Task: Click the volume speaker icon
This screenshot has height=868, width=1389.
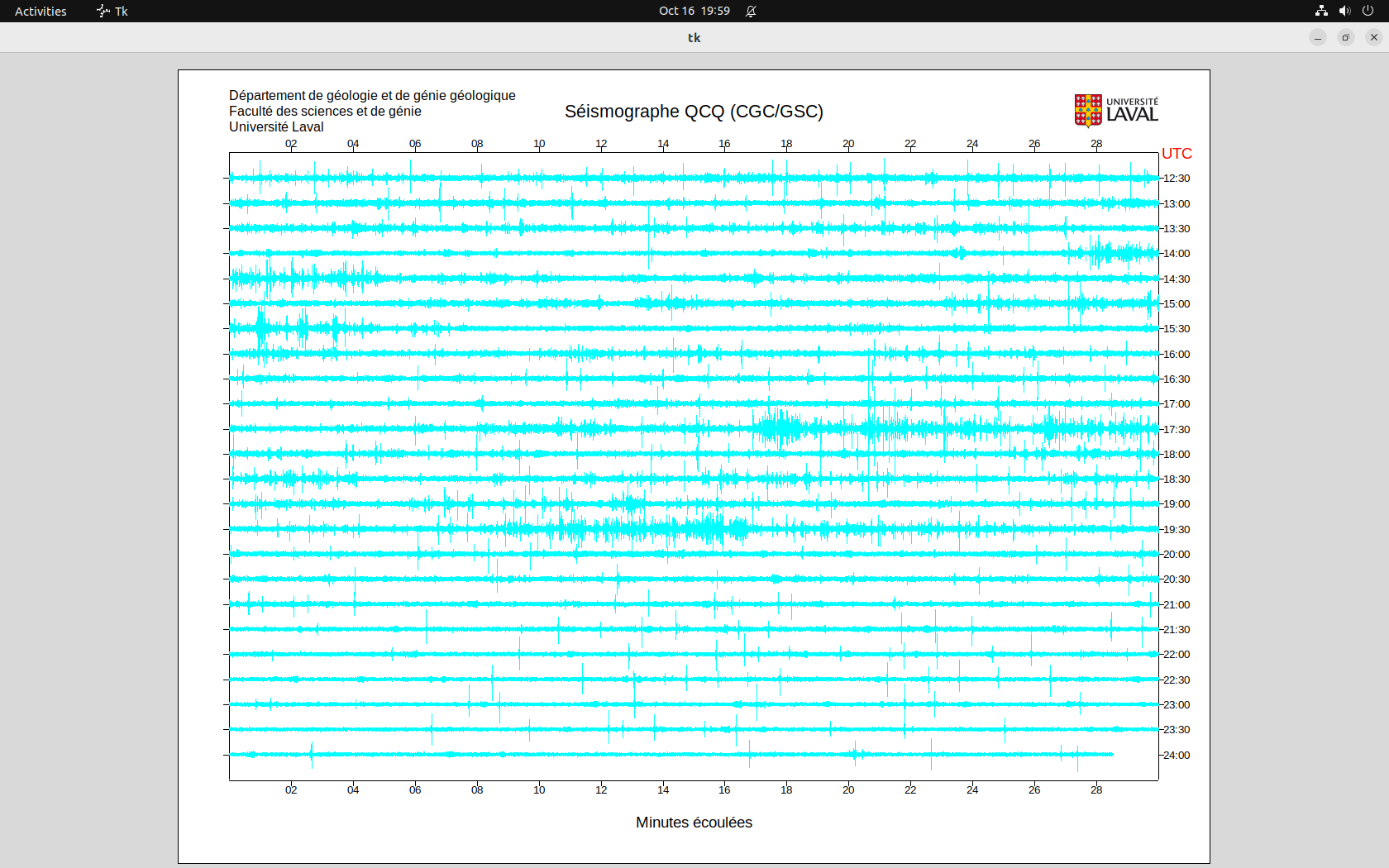Action: click(1344, 11)
